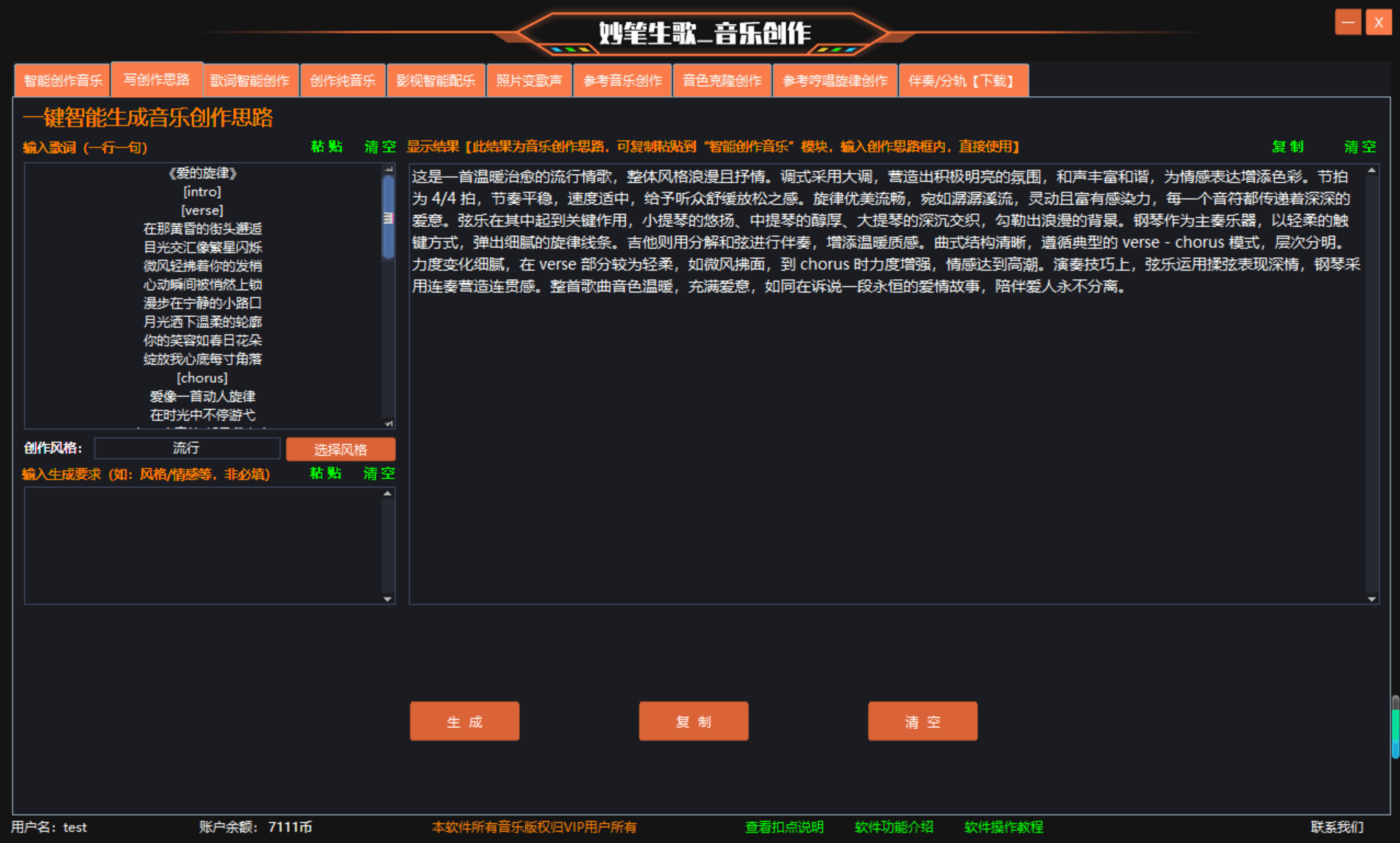Viewport: 1400px width, 843px height.
Task: Switch to the 创作纯音乐 tab
Action: click(342, 80)
